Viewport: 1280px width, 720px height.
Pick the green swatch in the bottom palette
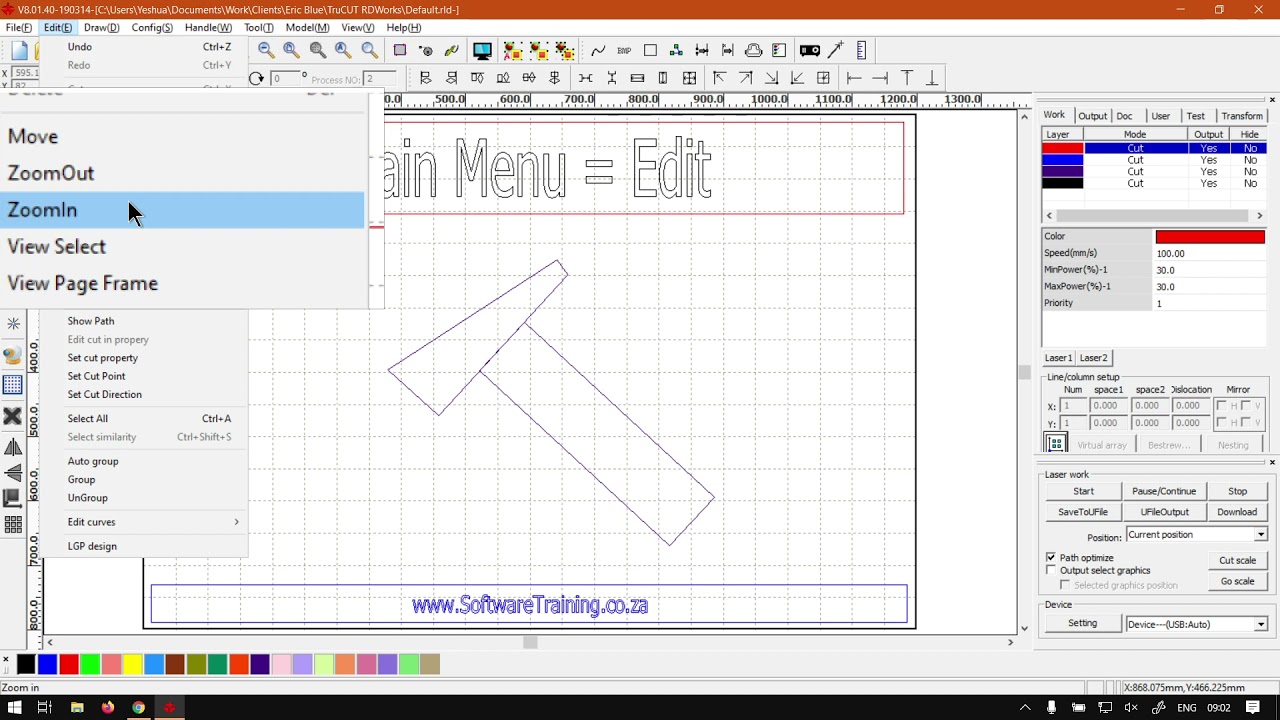pos(90,664)
